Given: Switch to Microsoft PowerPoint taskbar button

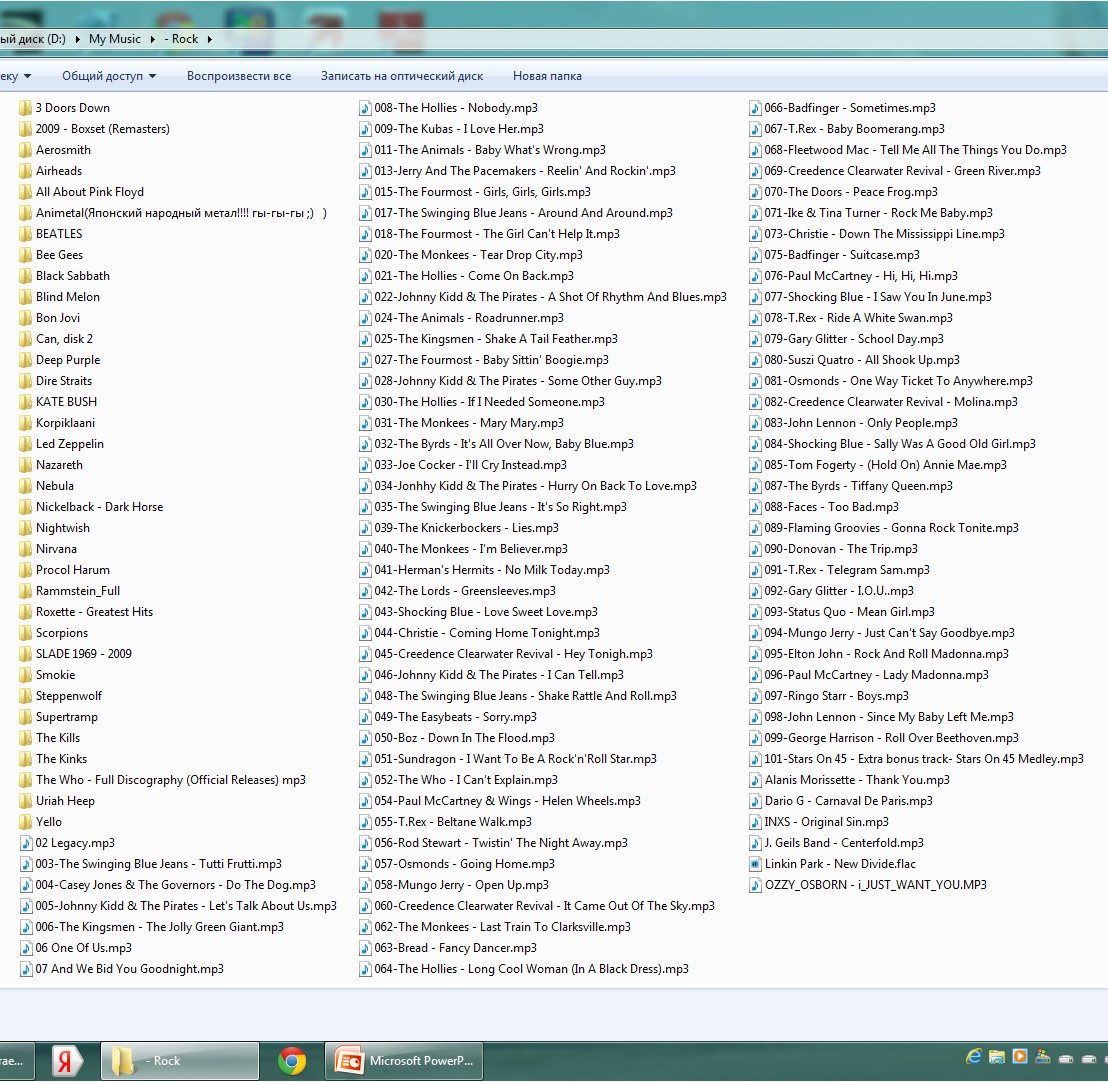Looking at the screenshot, I should tap(404, 1061).
